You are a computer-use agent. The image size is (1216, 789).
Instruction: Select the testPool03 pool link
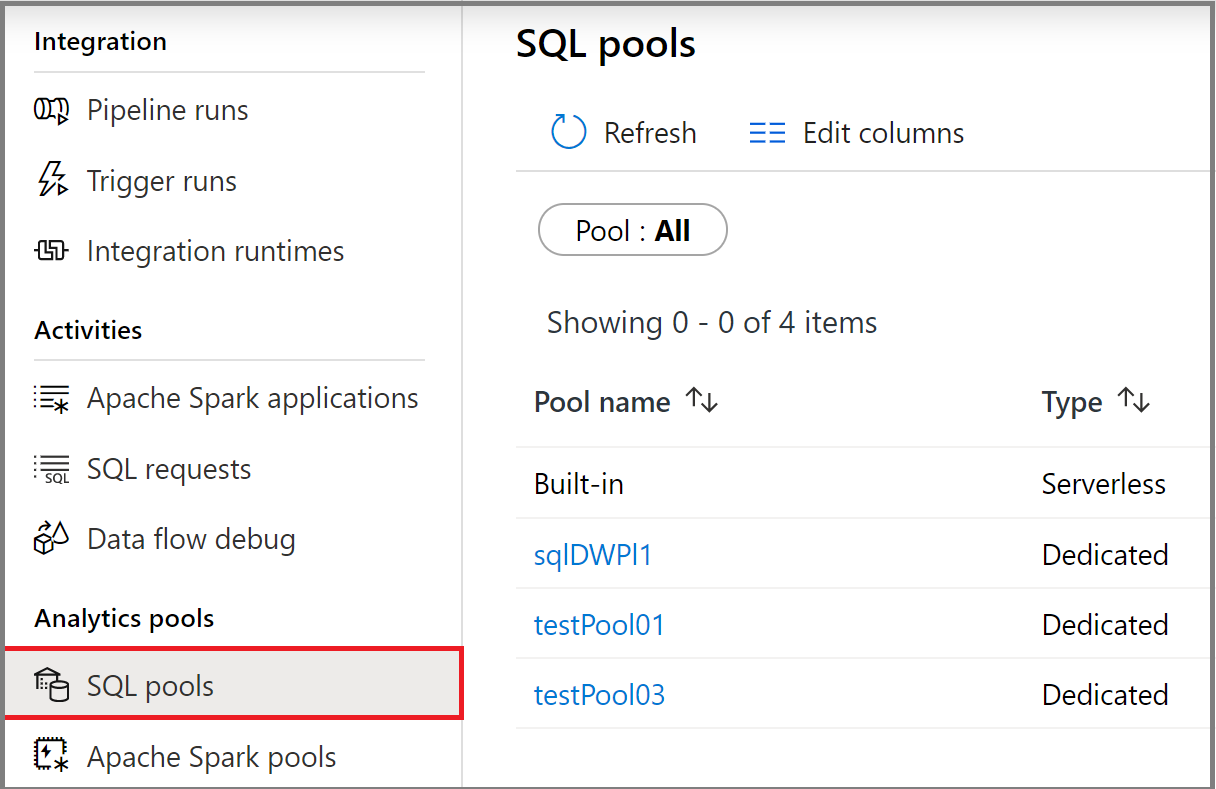point(599,694)
